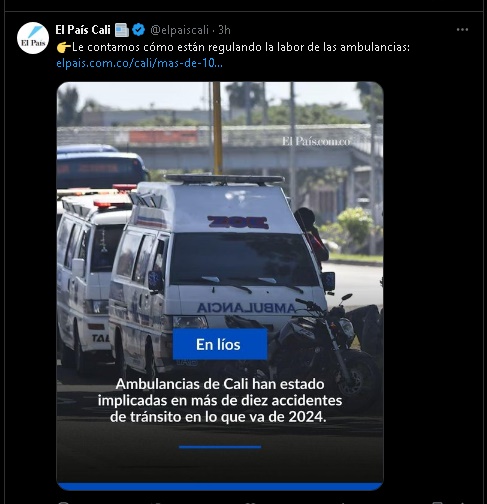487x504 pixels.
Task: Click the mirrored AMBULANCIA text on the van
Action: click(x=246, y=308)
